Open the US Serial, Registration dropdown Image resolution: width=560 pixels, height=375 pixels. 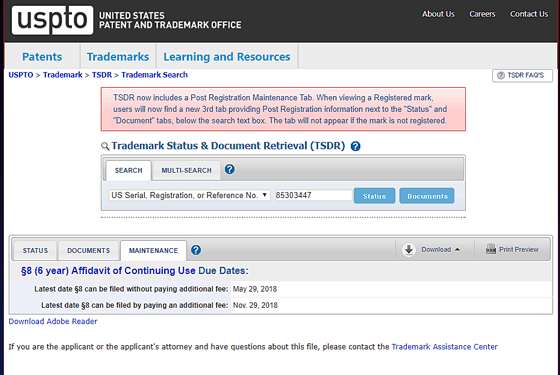click(x=189, y=195)
